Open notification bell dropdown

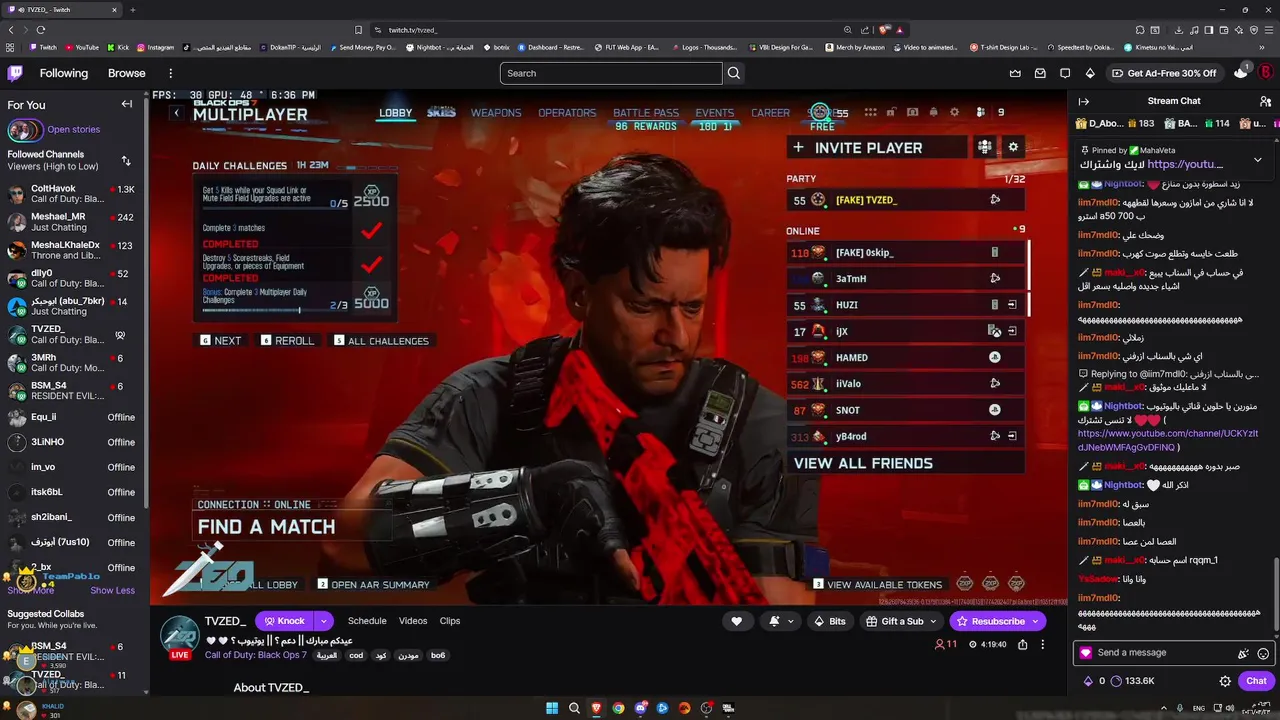[x=780, y=621]
